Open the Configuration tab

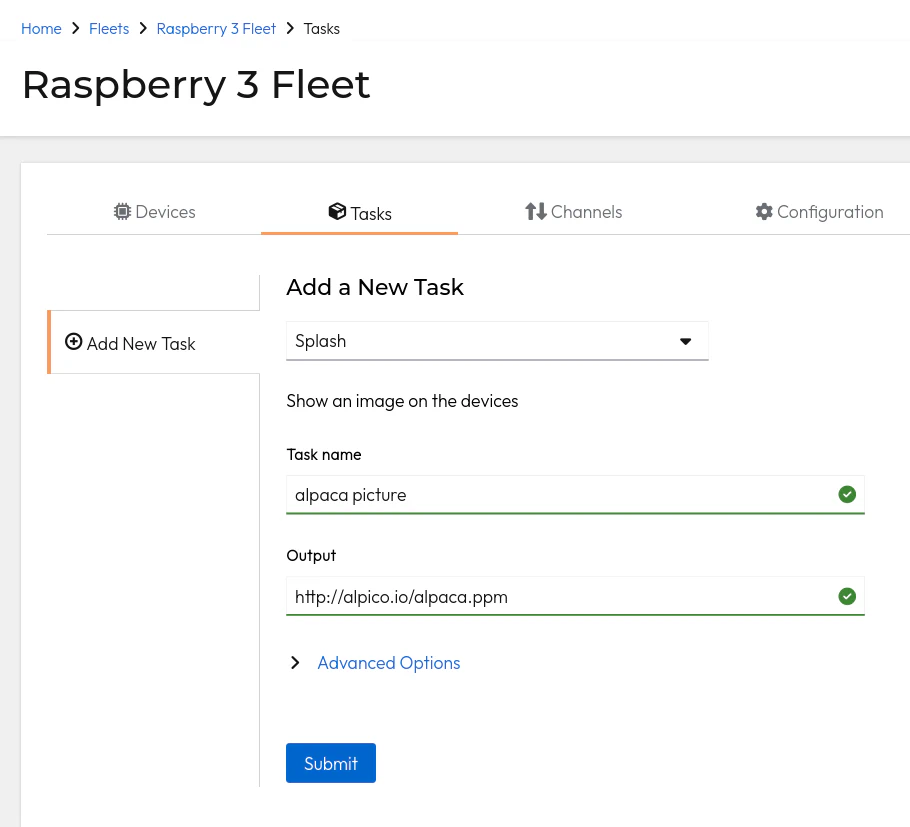point(819,212)
